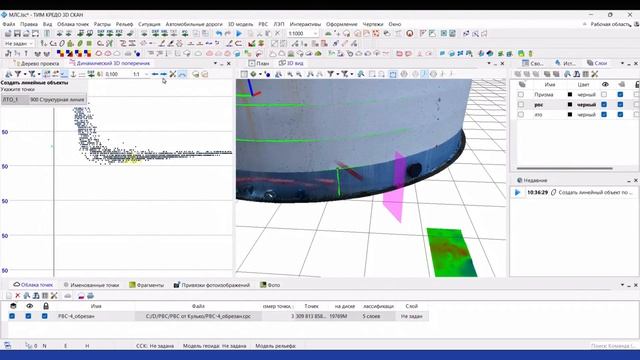
Task: Switch to Привязки фотоизображений tab
Action: [211, 285]
